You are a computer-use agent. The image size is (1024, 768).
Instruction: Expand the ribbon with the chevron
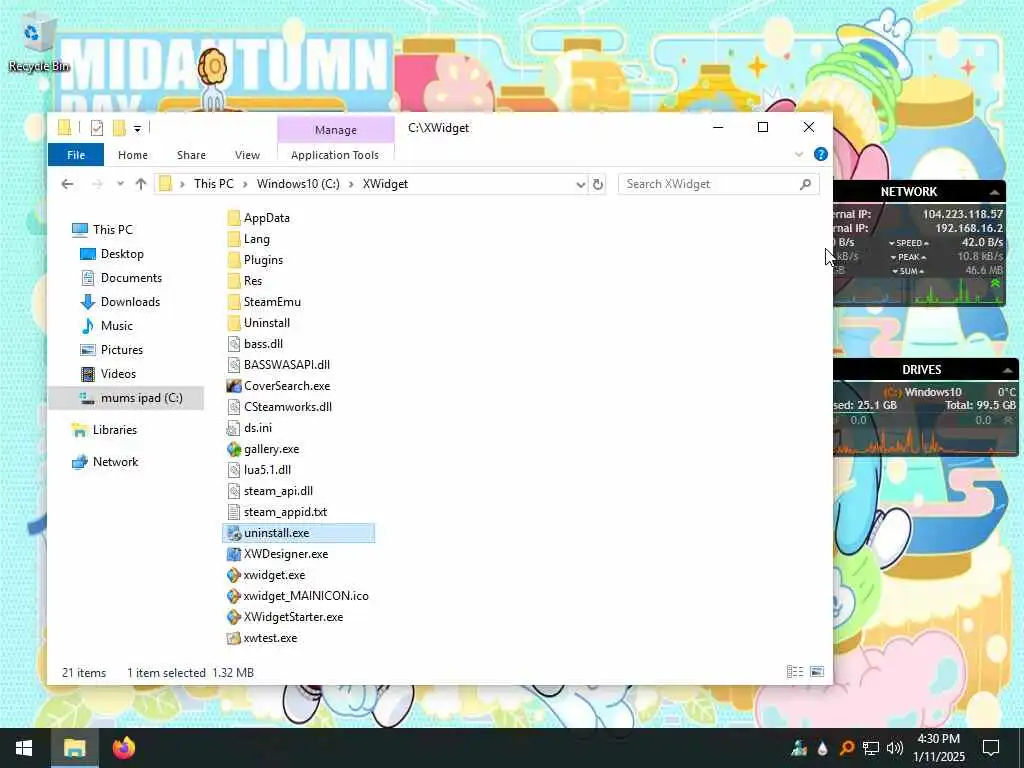[799, 154]
